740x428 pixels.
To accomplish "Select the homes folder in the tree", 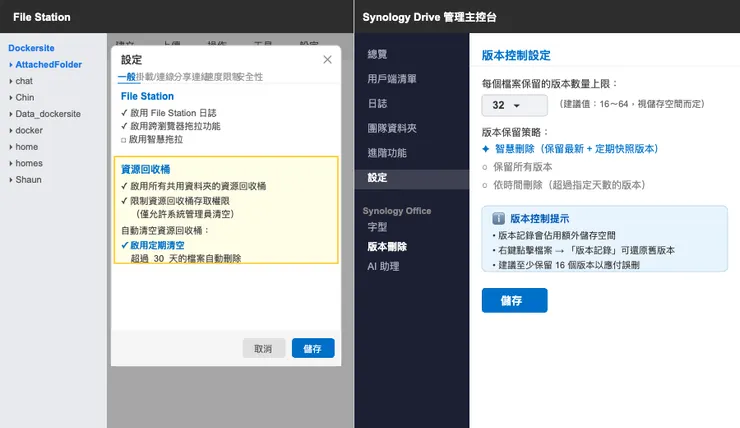I will tap(29, 163).
